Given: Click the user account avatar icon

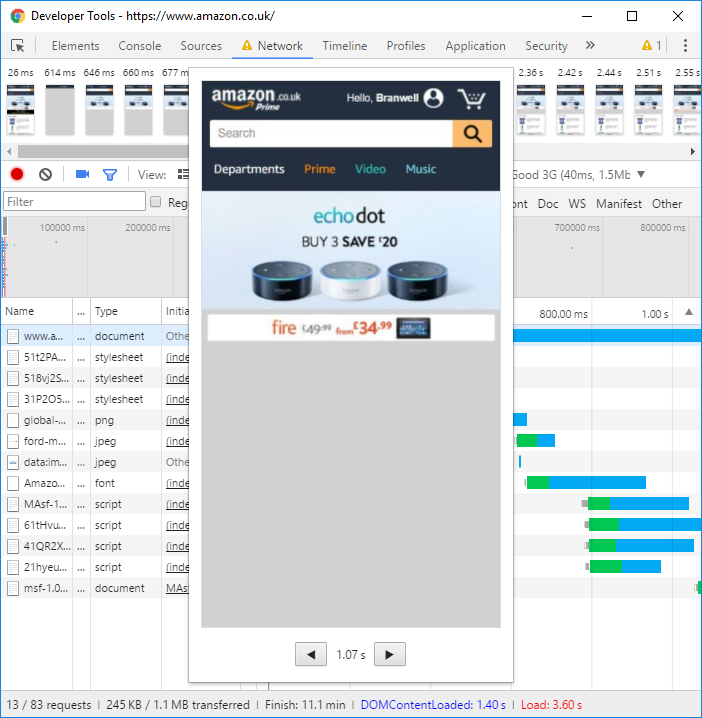Looking at the screenshot, I should point(433,98).
